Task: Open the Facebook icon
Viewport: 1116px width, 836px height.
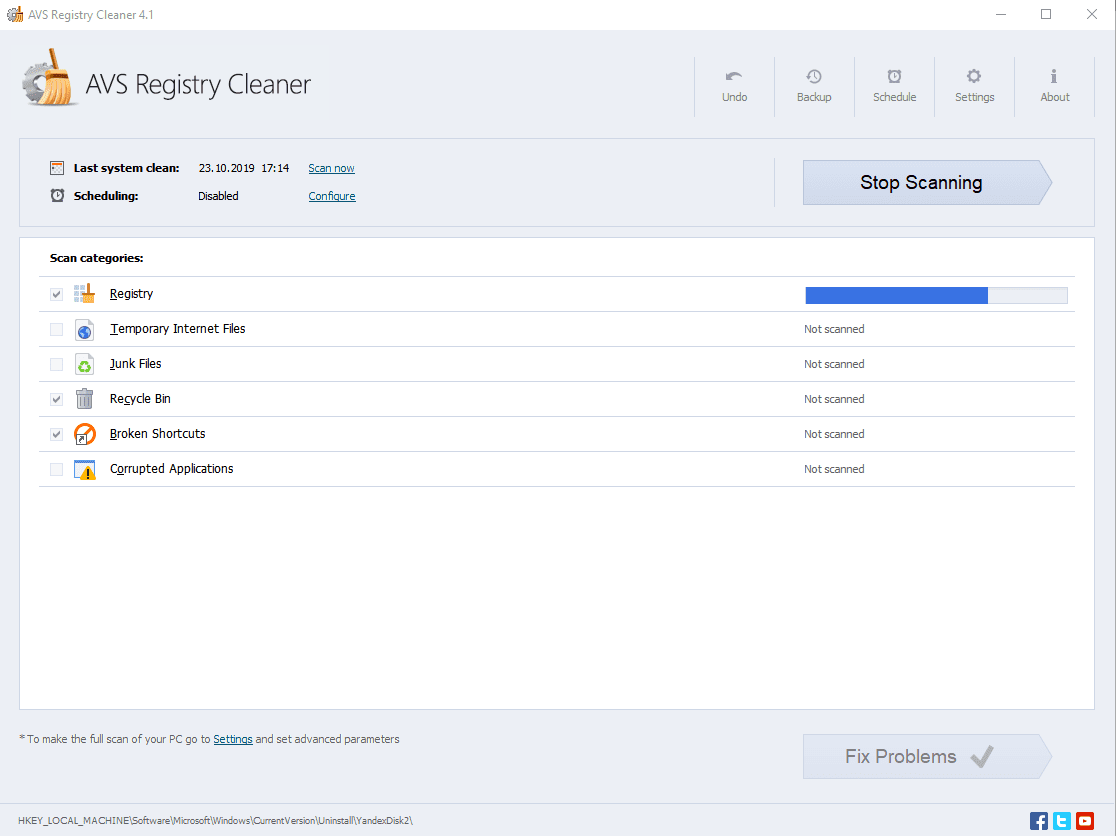Action: 1038,820
